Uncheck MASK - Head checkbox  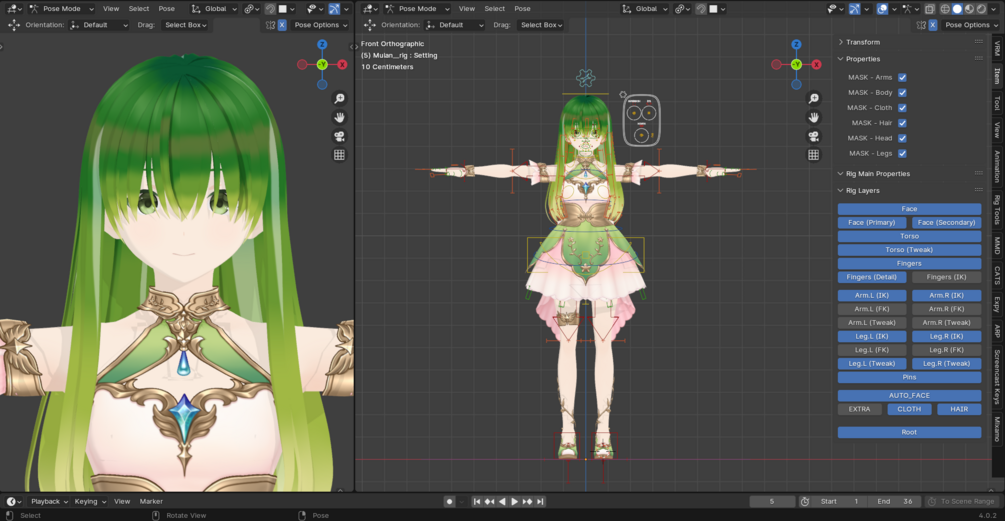point(902,138)
